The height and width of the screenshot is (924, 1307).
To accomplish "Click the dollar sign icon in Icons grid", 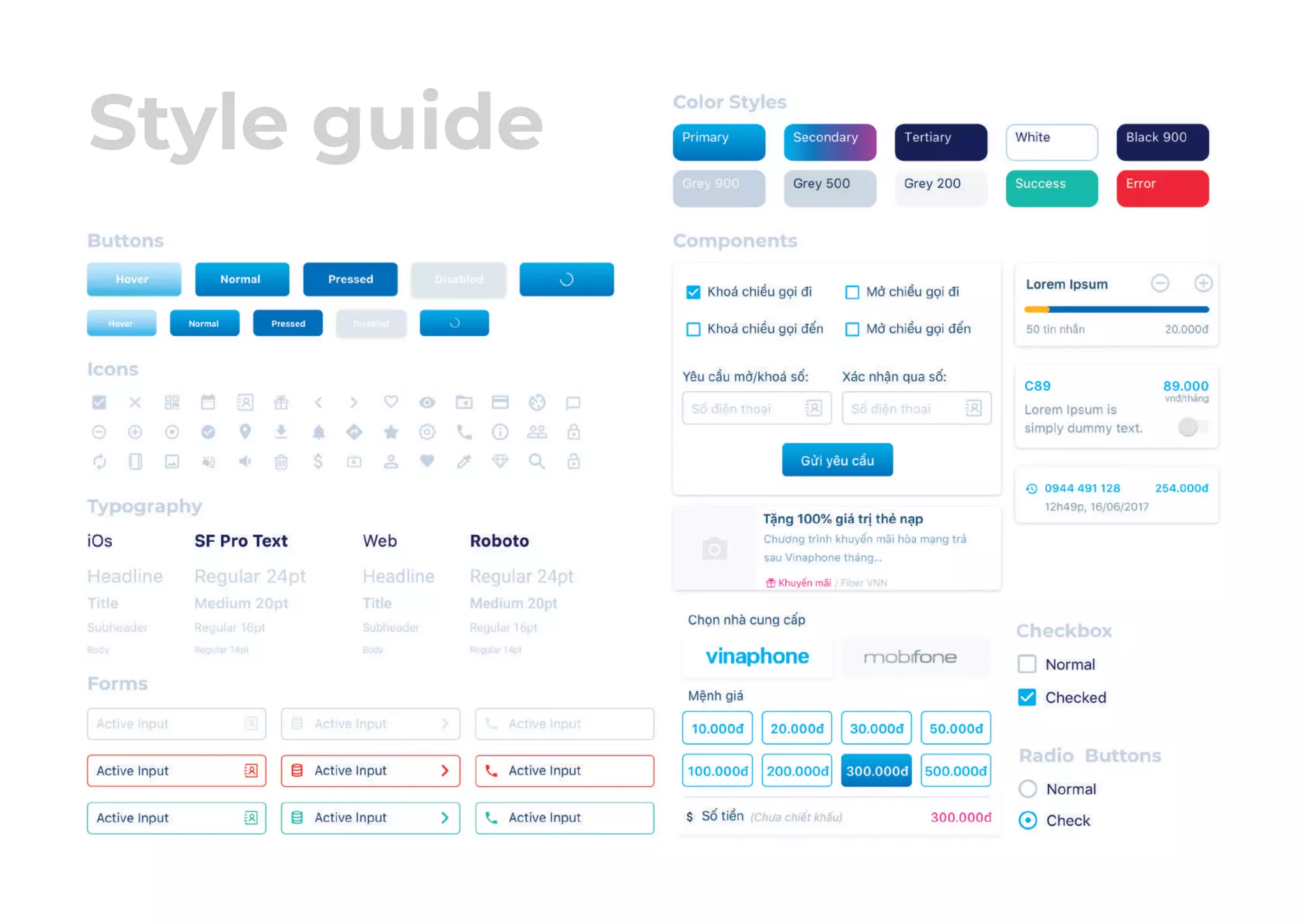I will coord(318,461).
